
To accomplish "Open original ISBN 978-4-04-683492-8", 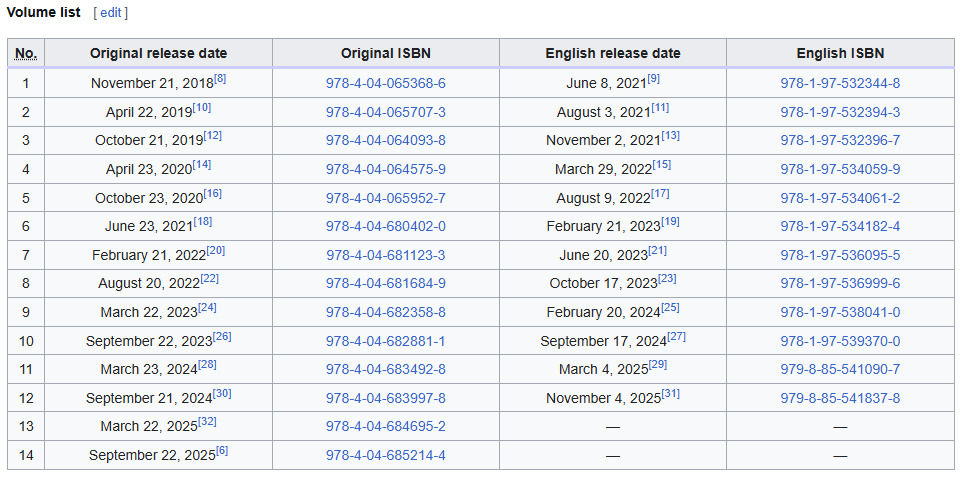I will tap(386, 369).
